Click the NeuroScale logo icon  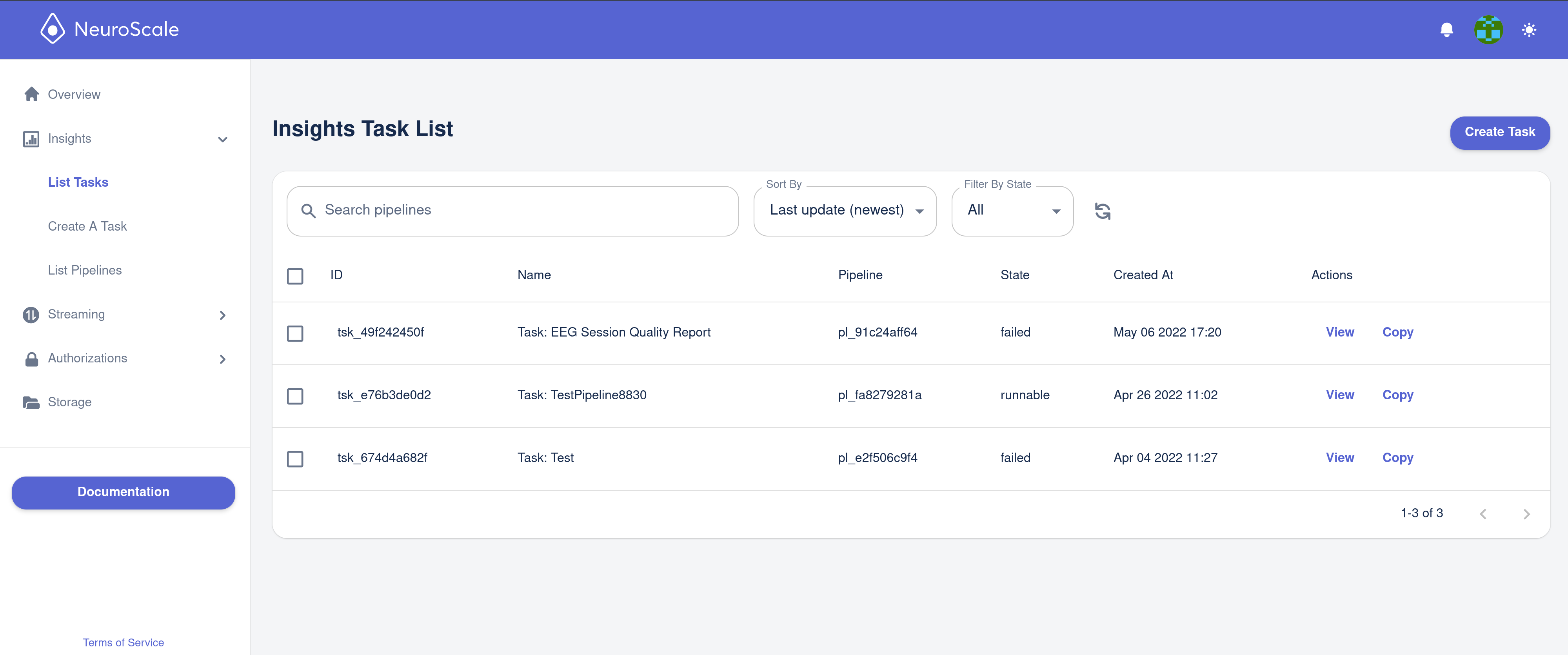point(53,29)
